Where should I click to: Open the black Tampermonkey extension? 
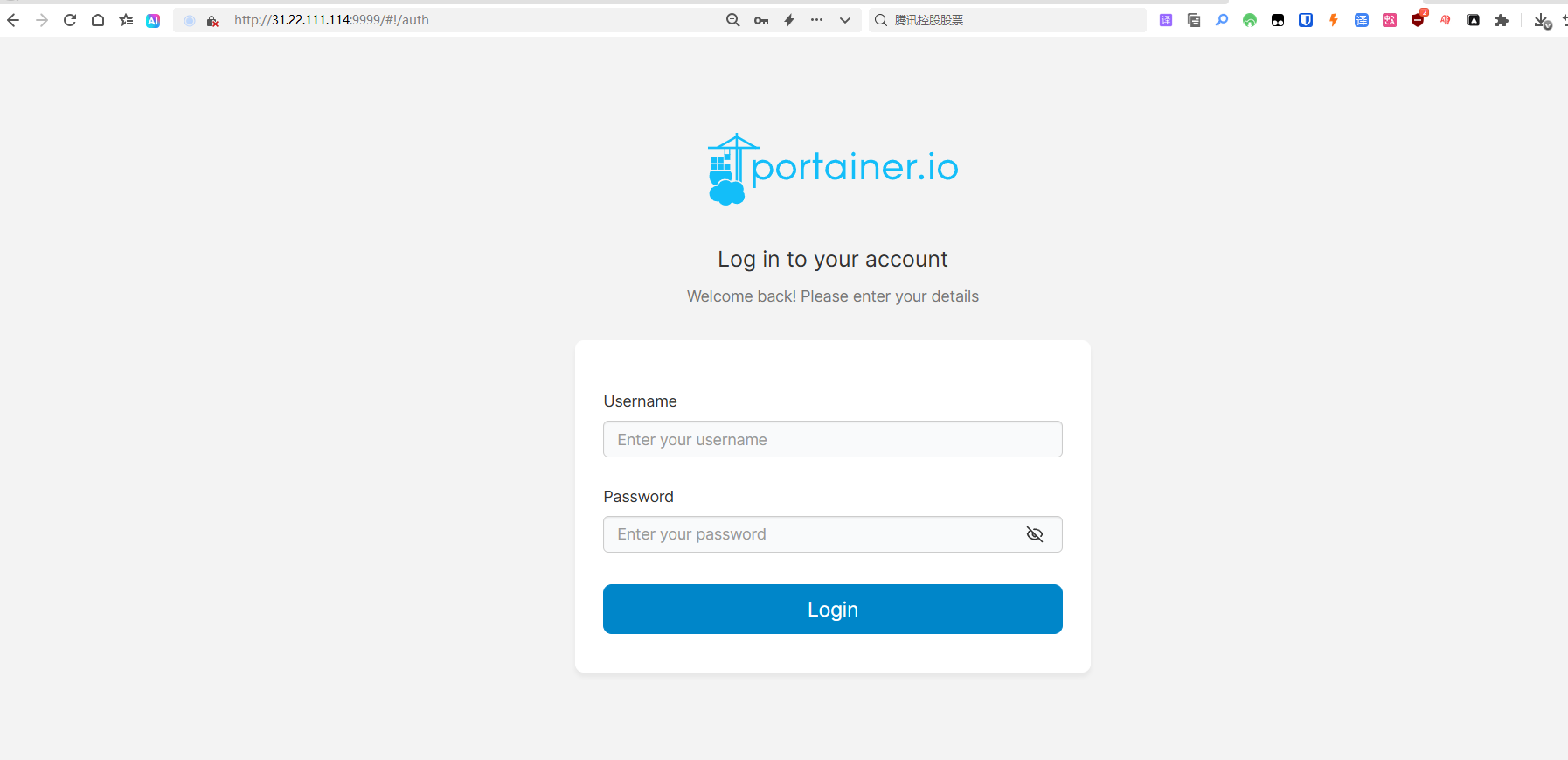(1278, 20)
